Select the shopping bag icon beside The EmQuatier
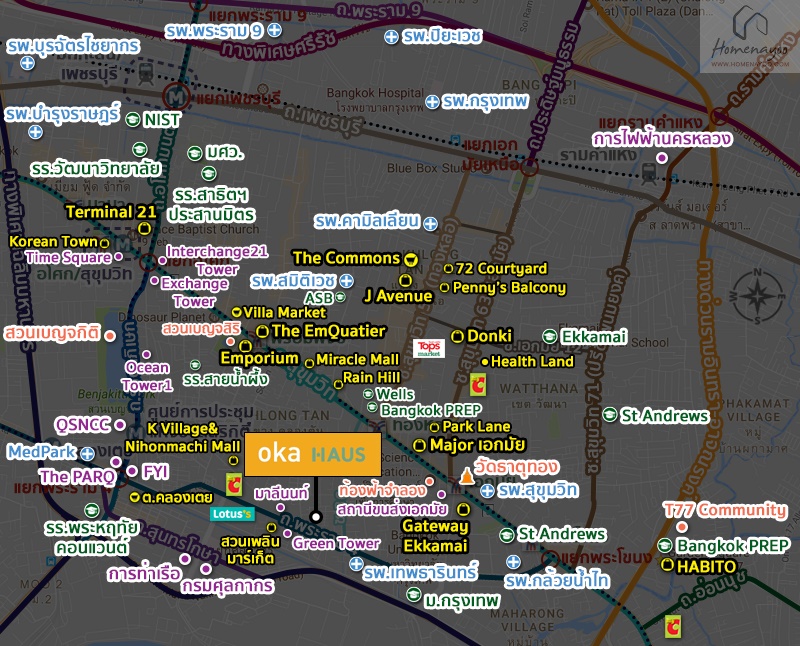This screenshot has height=646, width=800. (x=262, y=331)
